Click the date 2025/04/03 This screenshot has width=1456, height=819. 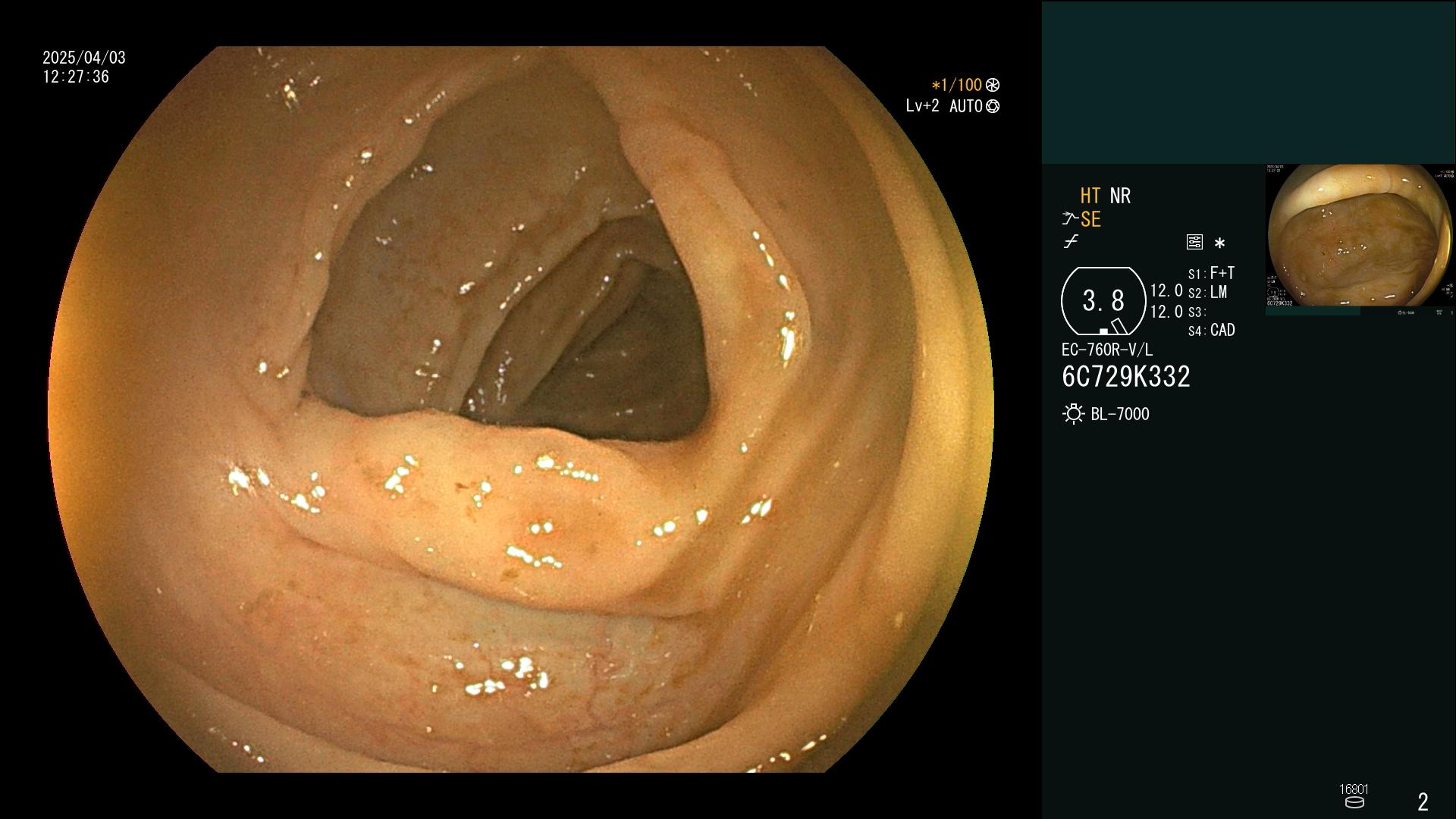(84, 58)
